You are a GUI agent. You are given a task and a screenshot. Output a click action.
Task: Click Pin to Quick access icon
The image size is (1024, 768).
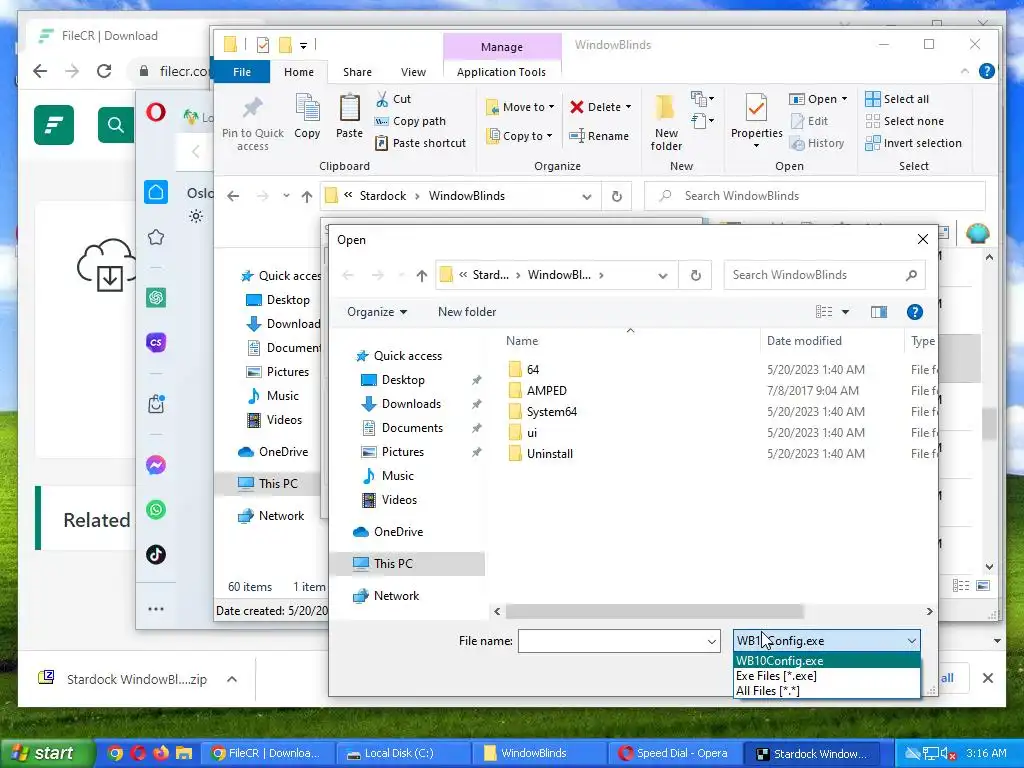(x=252, y=108)
